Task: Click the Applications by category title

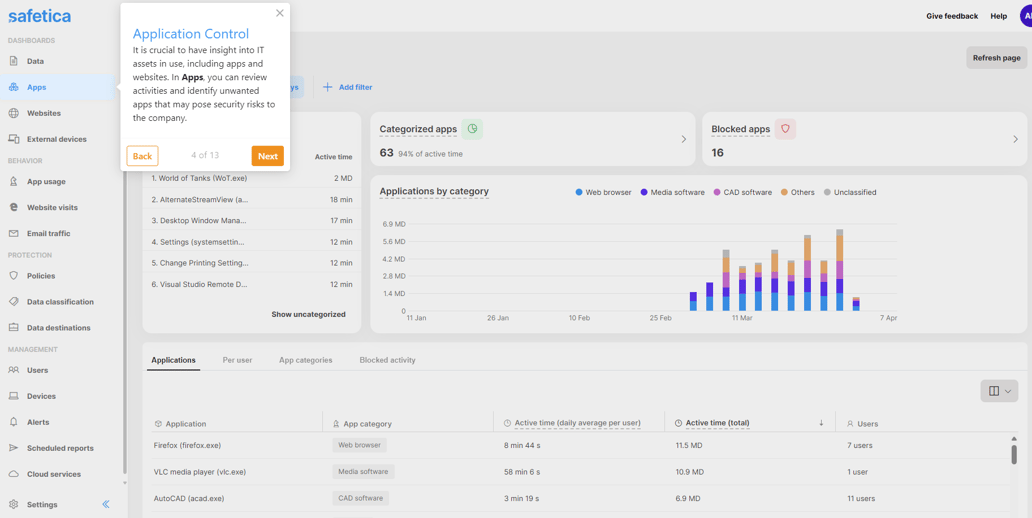Action: (434, 192)
